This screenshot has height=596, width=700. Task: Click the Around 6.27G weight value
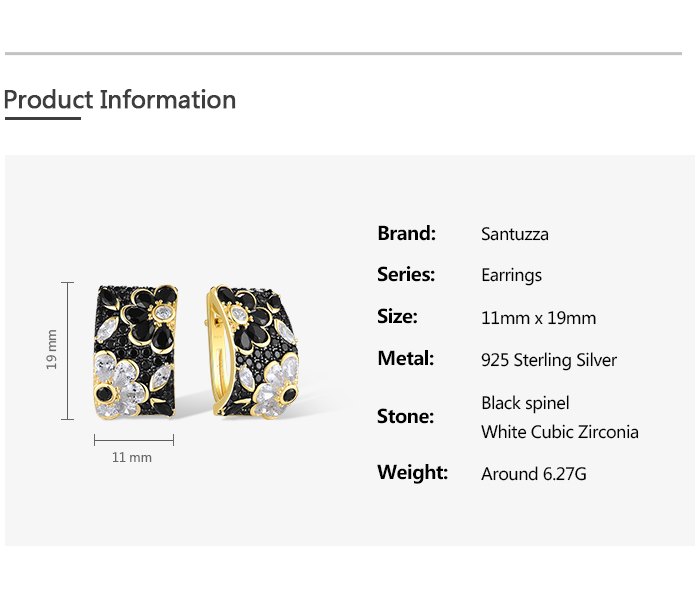[534, 474]
